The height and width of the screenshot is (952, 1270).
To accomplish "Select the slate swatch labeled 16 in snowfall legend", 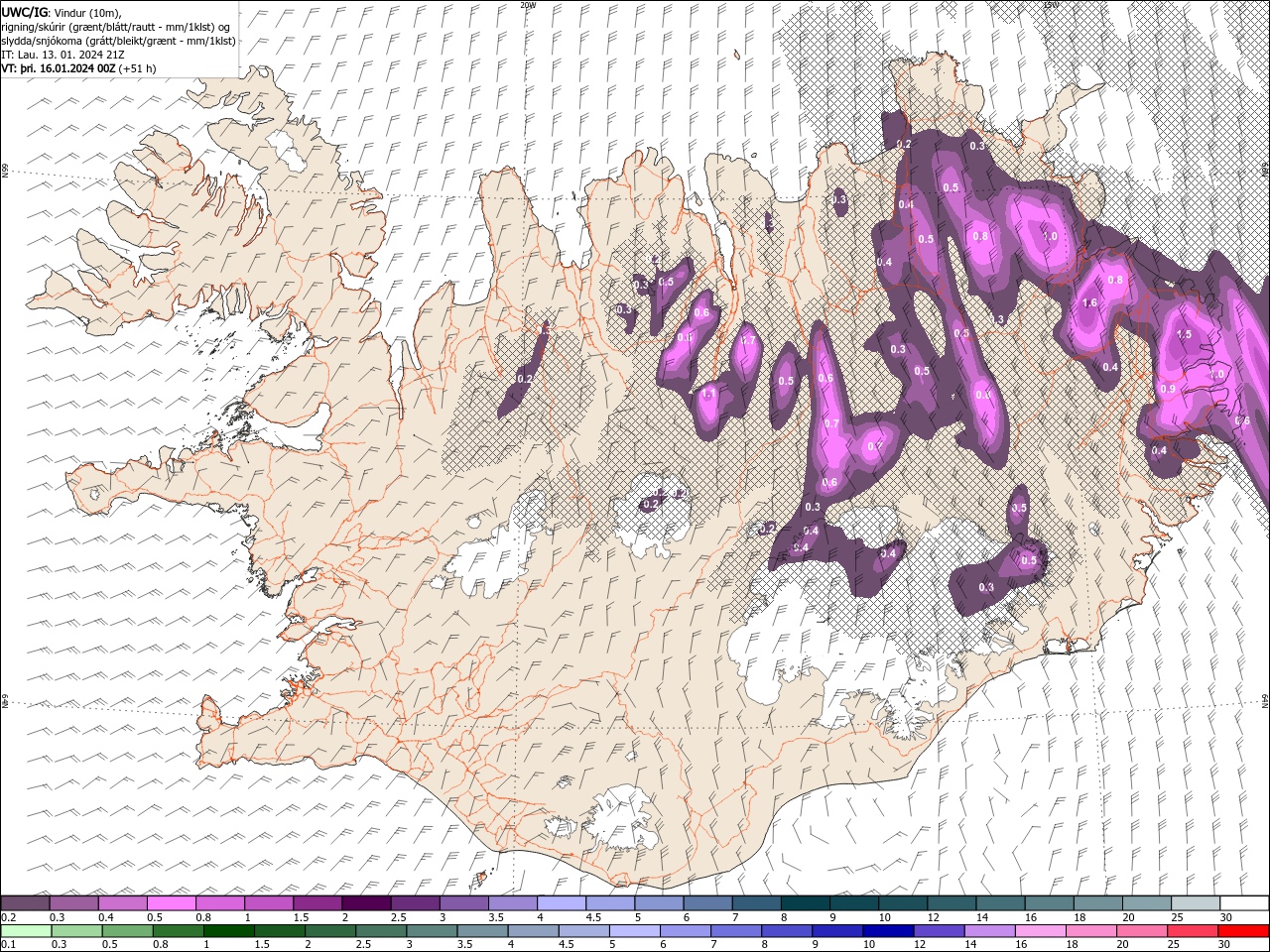I will tap(1050, 903).
